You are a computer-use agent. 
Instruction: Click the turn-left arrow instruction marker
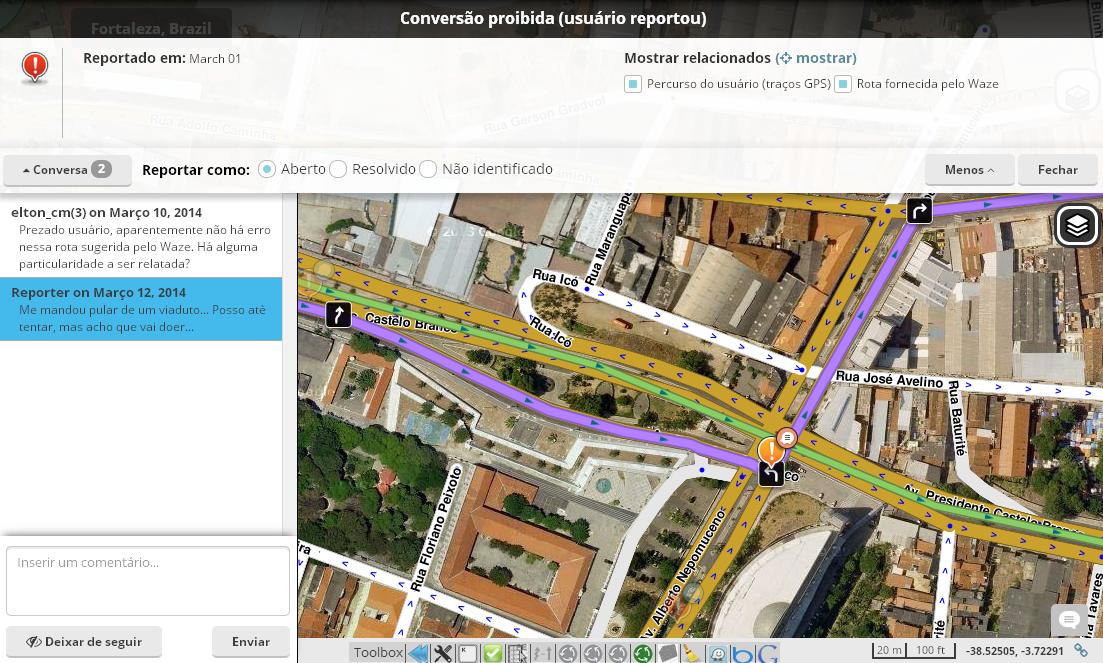(x=771, y=474)
